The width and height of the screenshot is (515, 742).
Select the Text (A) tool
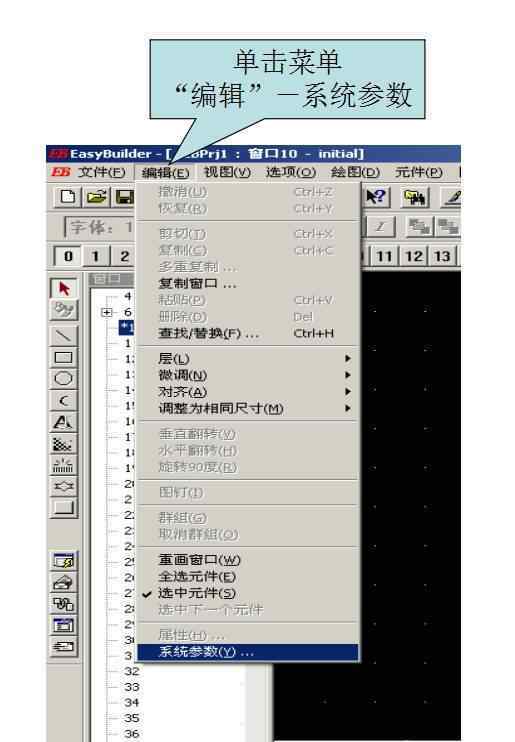[x=64, y=422]
